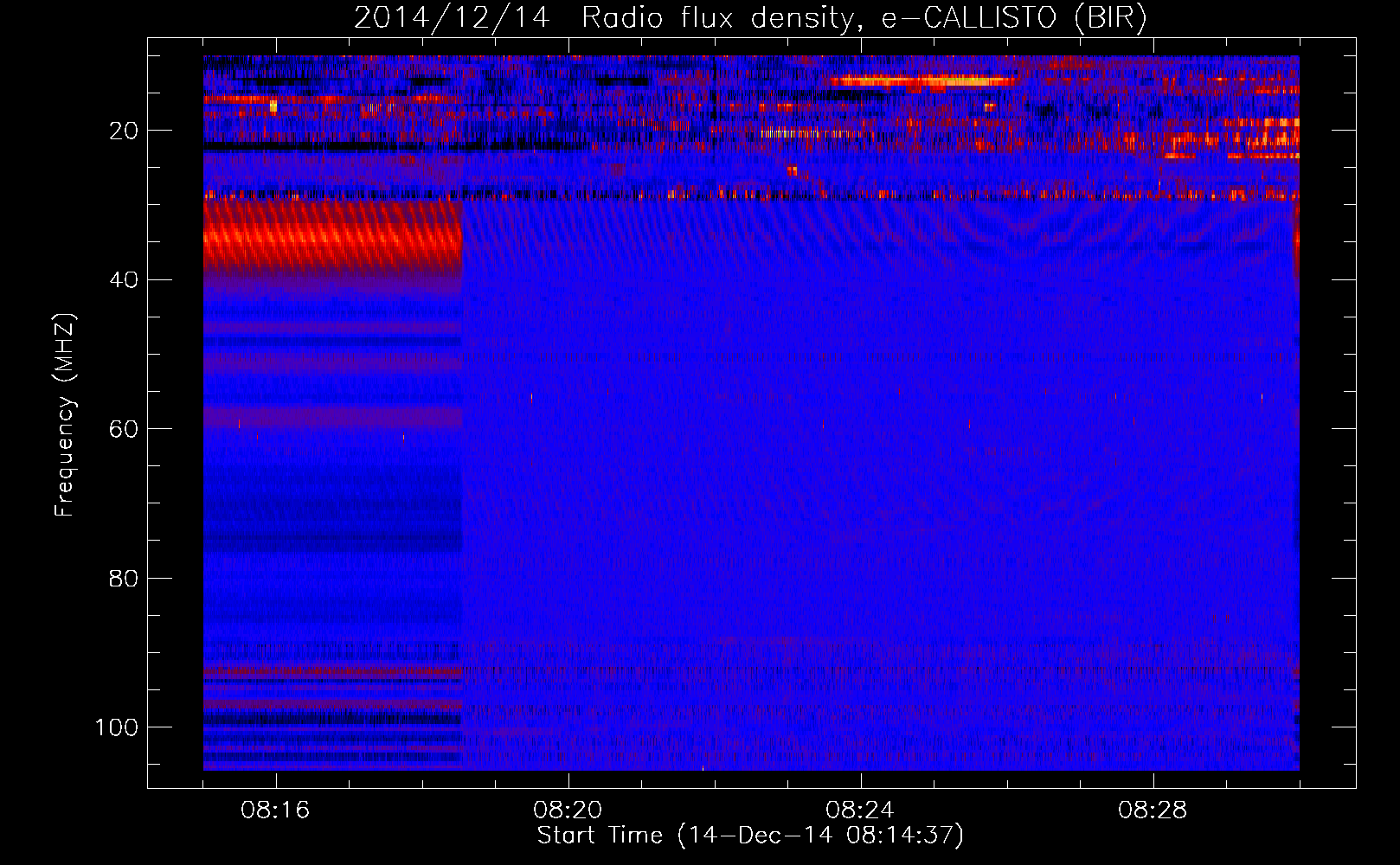Click the plot title "Radio flux density, e-CALLISTO (BIR)"
The image size is (1400, 865).
tap(864, 17)
